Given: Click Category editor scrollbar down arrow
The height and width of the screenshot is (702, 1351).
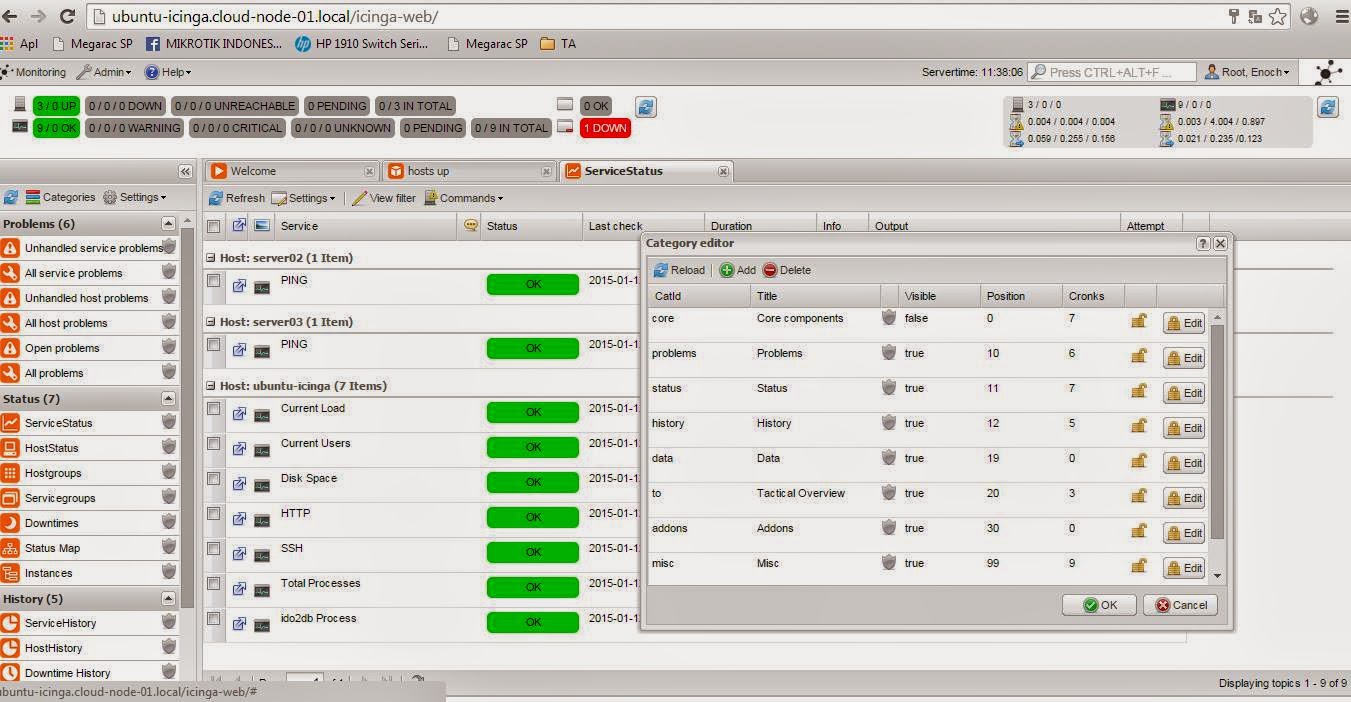Looking at the screenshot, I should (x=1217, y=576).
